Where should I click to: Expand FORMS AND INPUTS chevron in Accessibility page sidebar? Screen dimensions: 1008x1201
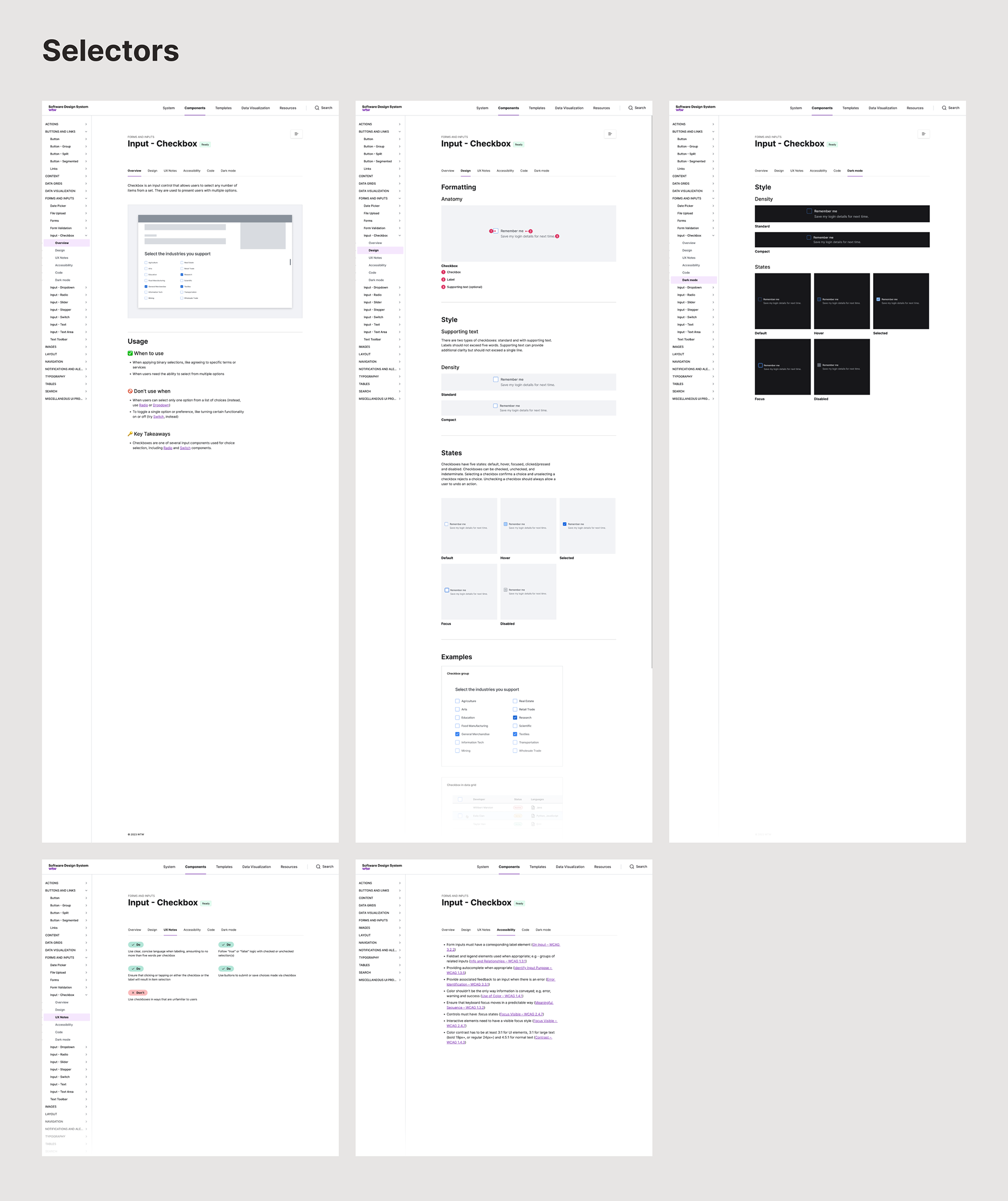click(x=400, y=920)
